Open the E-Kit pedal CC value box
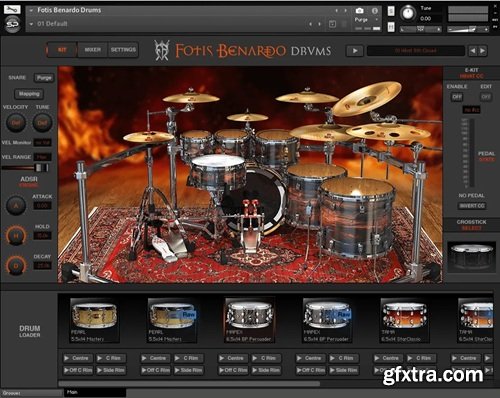The height and width of the screenshot is (398, 500). [471, 110]
